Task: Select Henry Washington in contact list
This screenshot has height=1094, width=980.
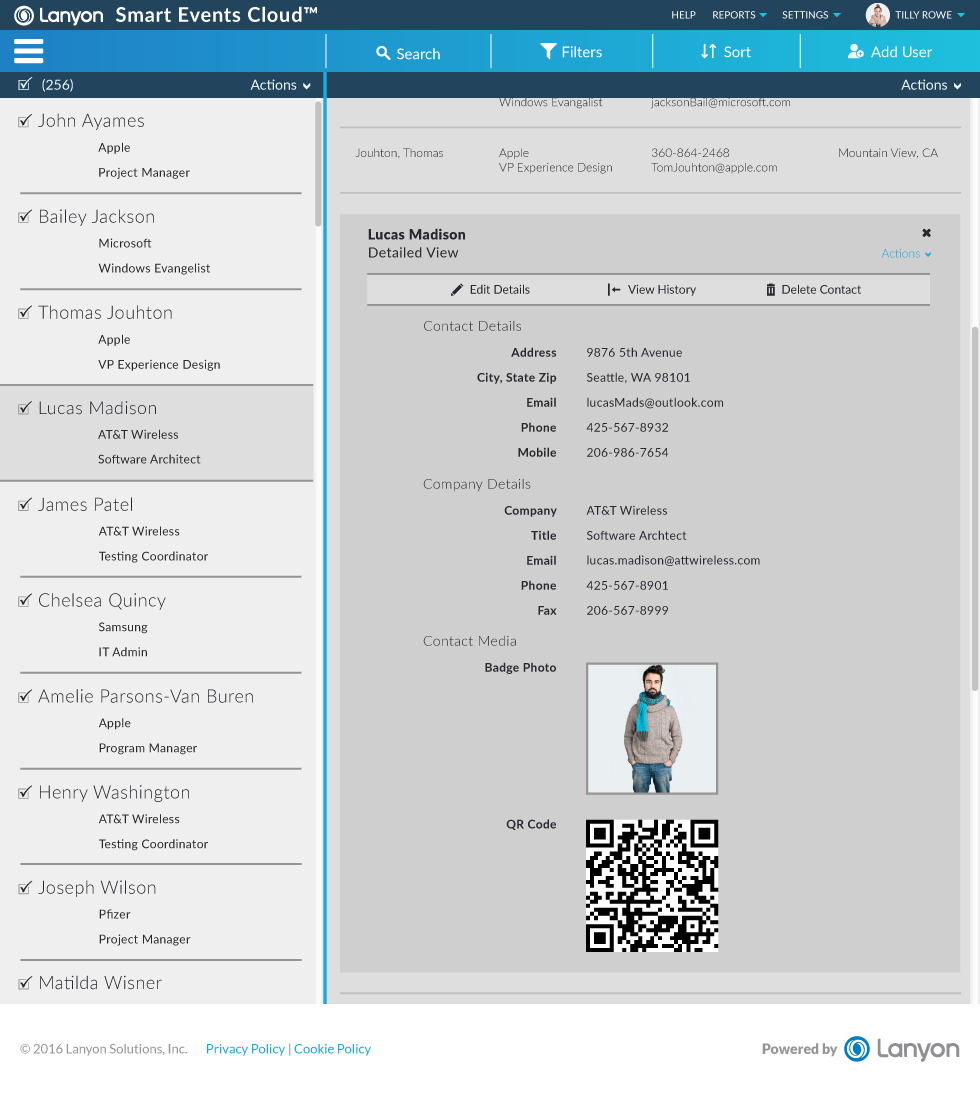Action: click(x=114, y=792)
